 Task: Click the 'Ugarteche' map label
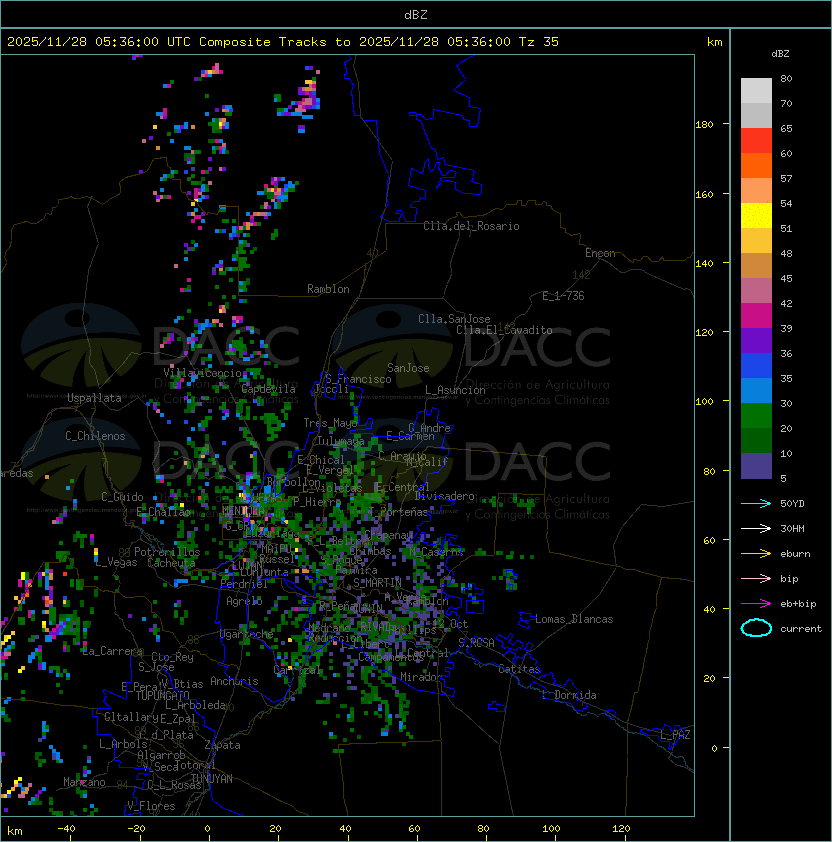pyautogui.click(x=247, y=634)
